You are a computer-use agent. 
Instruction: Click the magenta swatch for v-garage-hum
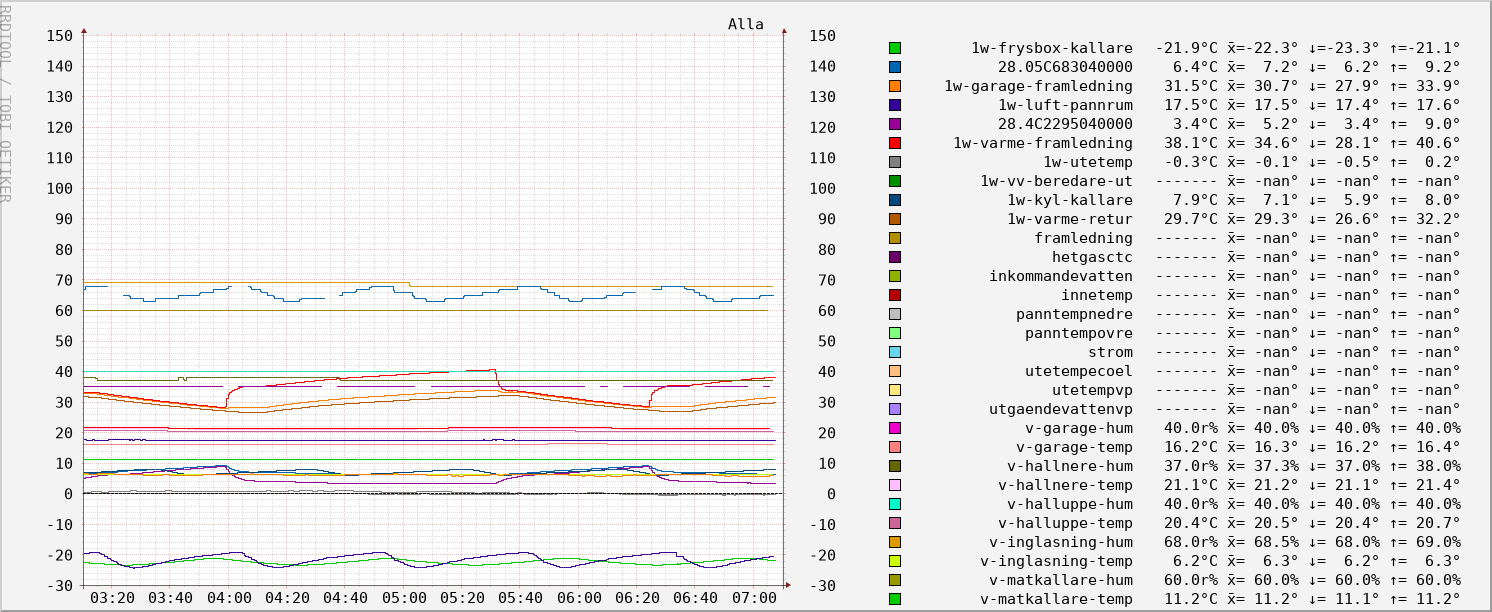[895, 428]
